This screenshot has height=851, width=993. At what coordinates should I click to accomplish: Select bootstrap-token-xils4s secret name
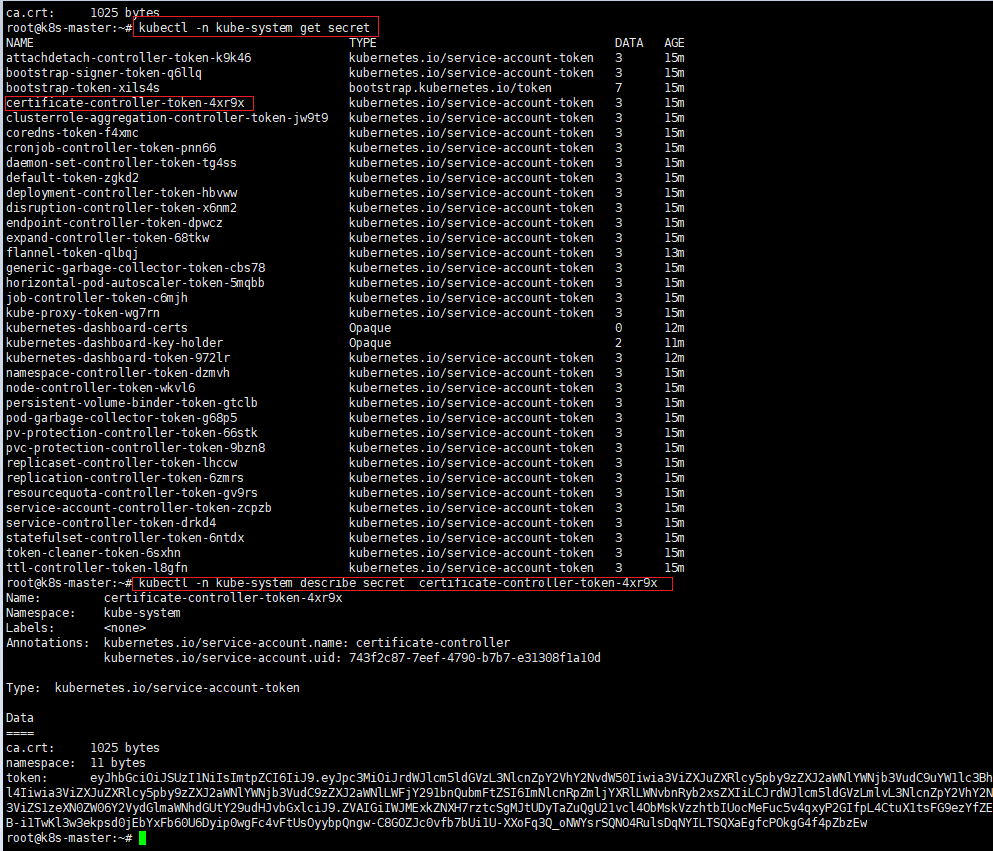(x=83, y=88)
